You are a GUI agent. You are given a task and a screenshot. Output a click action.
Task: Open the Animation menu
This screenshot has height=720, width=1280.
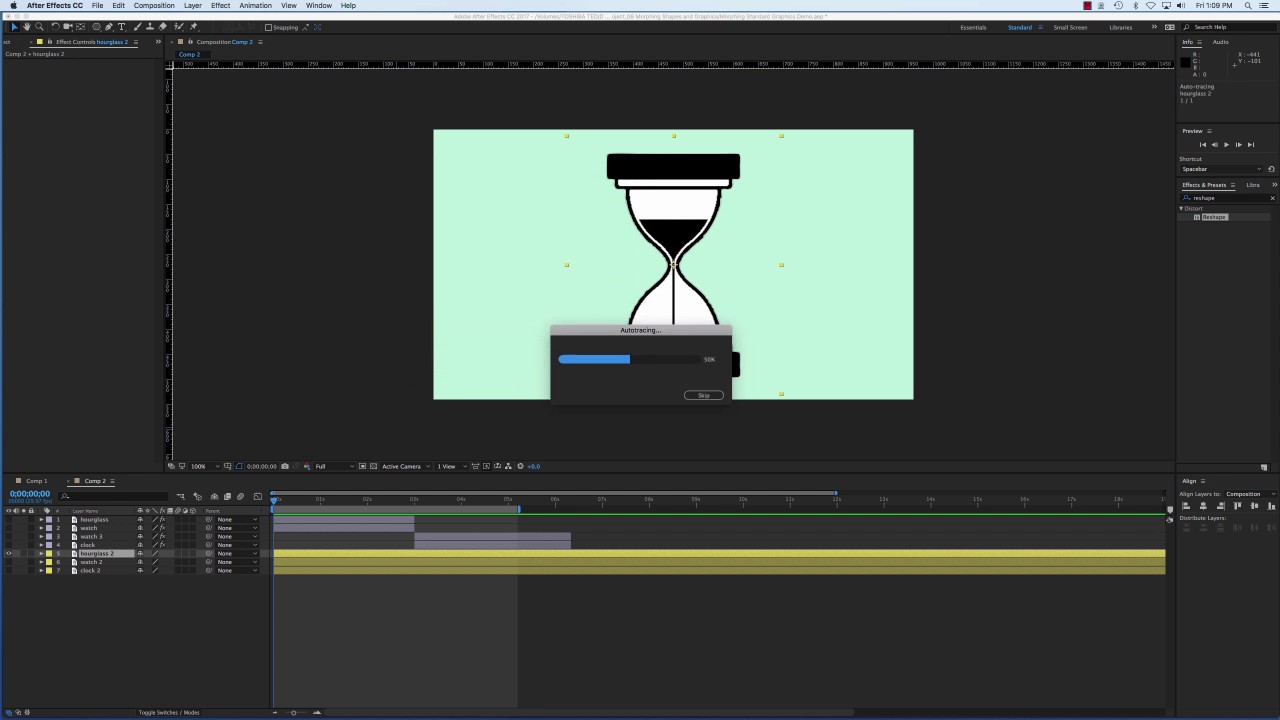(255, 6)
